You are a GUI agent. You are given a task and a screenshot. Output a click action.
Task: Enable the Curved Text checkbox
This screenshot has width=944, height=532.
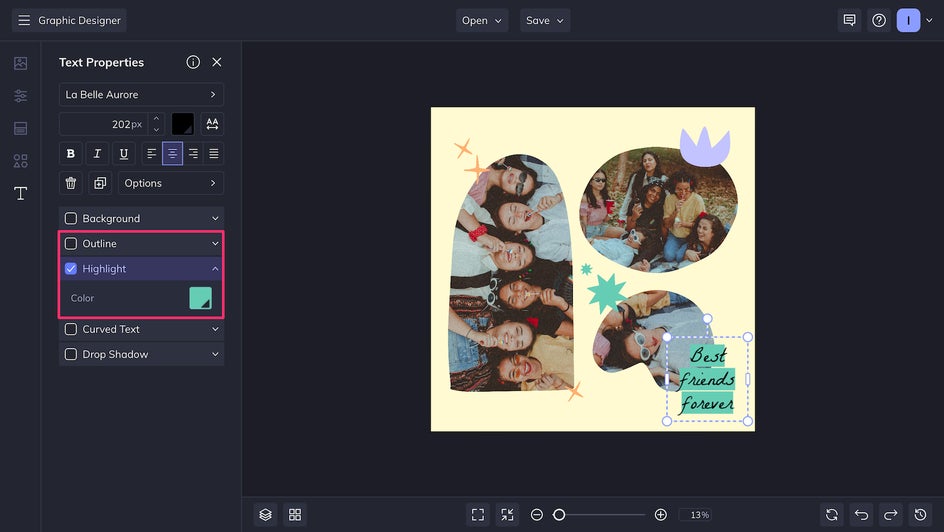point(71,329)
